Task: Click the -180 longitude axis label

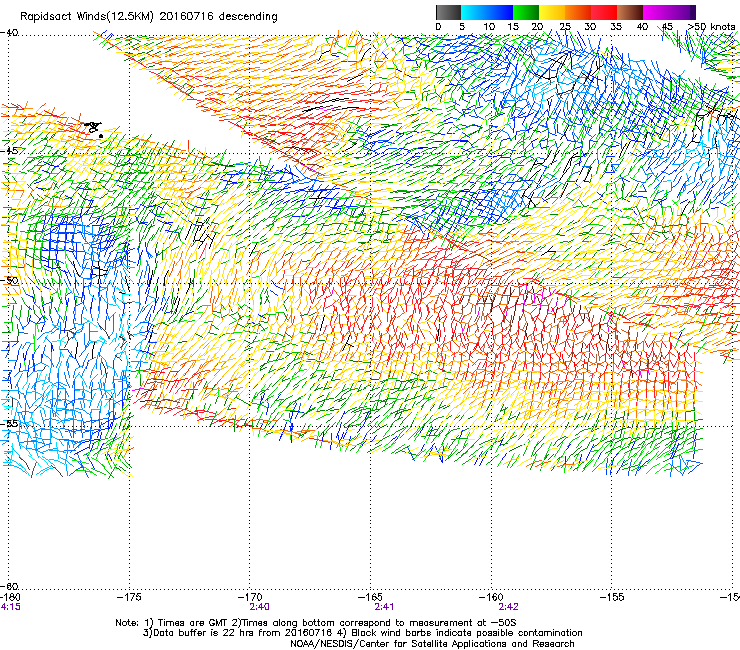Action: point(10,597)
